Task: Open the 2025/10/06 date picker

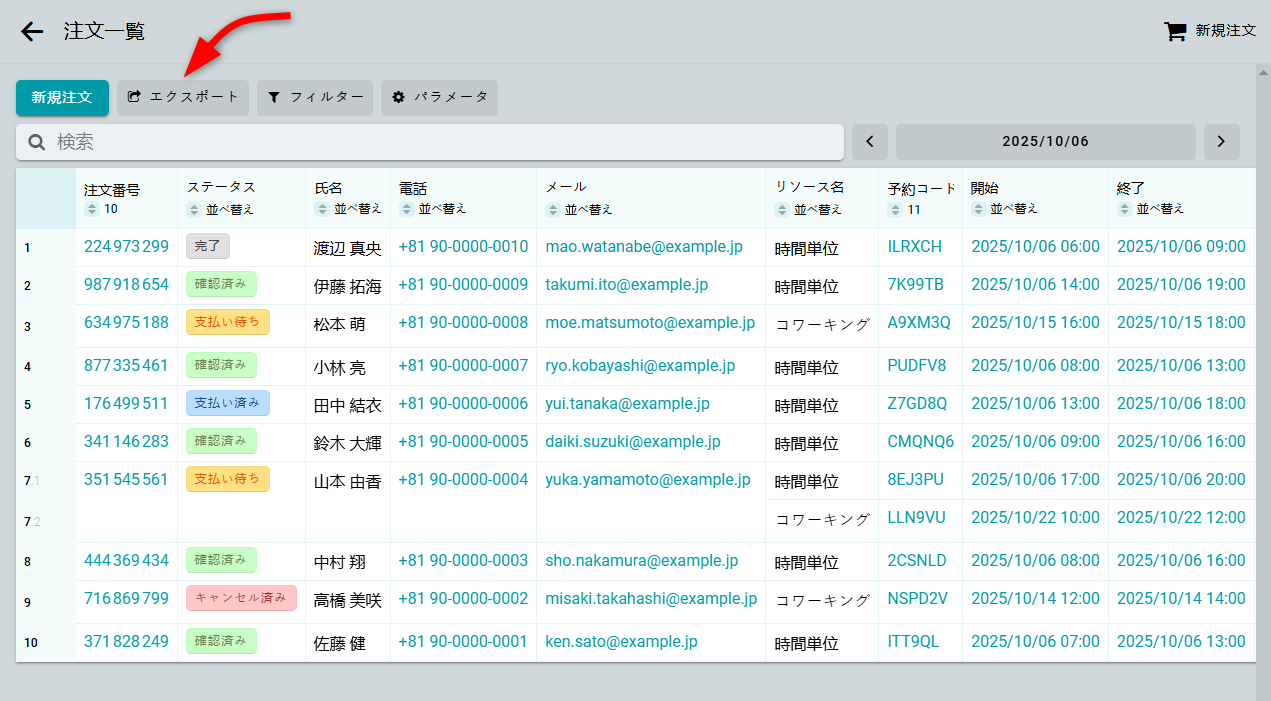Action: pos(1045,142)
